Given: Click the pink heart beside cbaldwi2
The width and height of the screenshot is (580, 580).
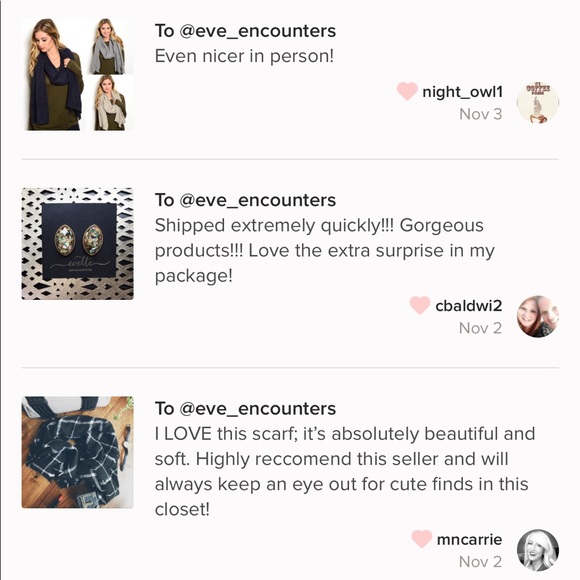Looking at the screenshot, I should [420, 305].
